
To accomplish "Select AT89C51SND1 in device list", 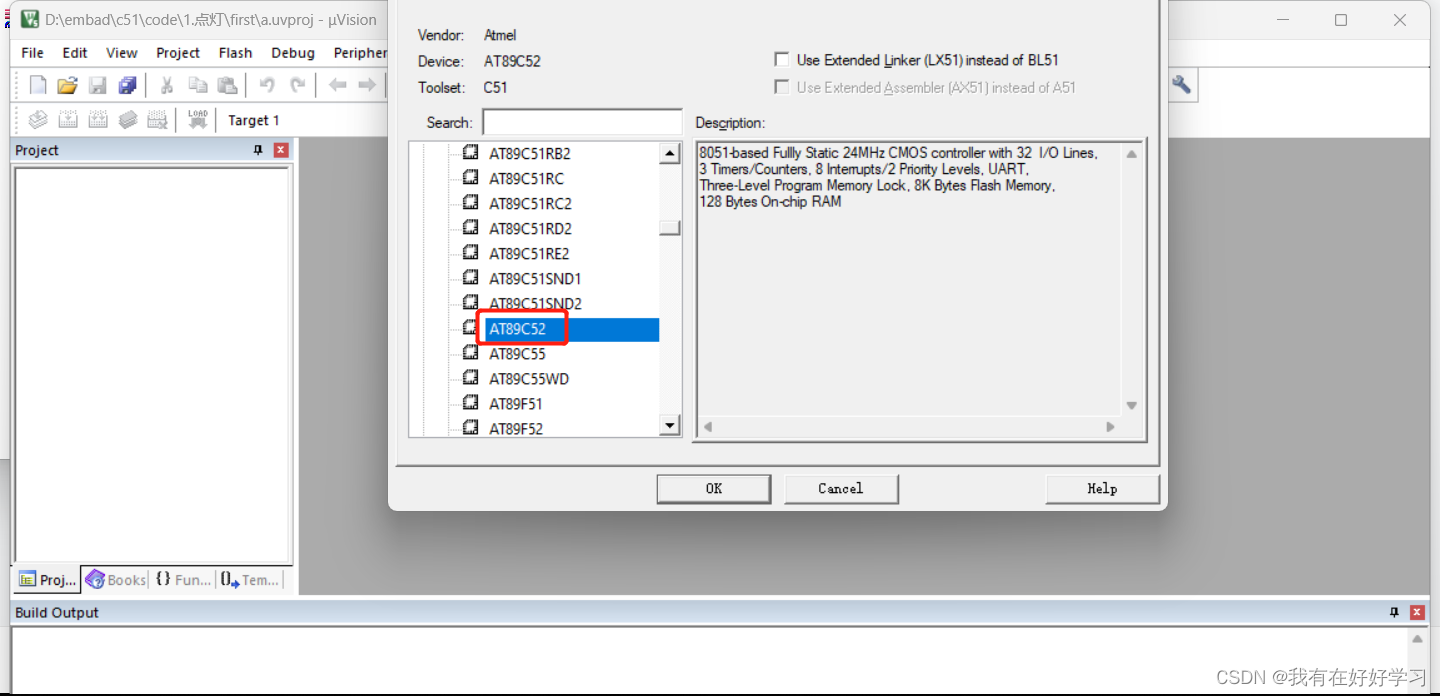I will pos(535,278).
